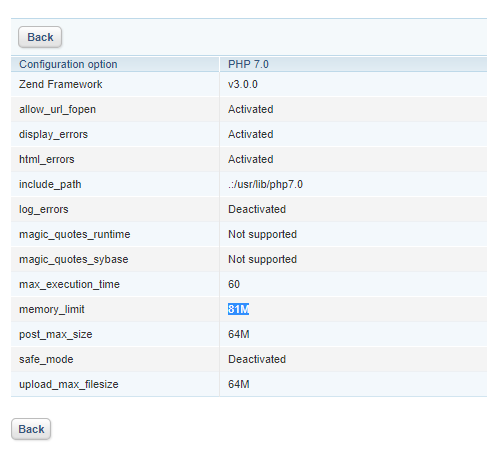Click the safe_mode Deactivated value

pyautogui.click(x=257, y=359)
